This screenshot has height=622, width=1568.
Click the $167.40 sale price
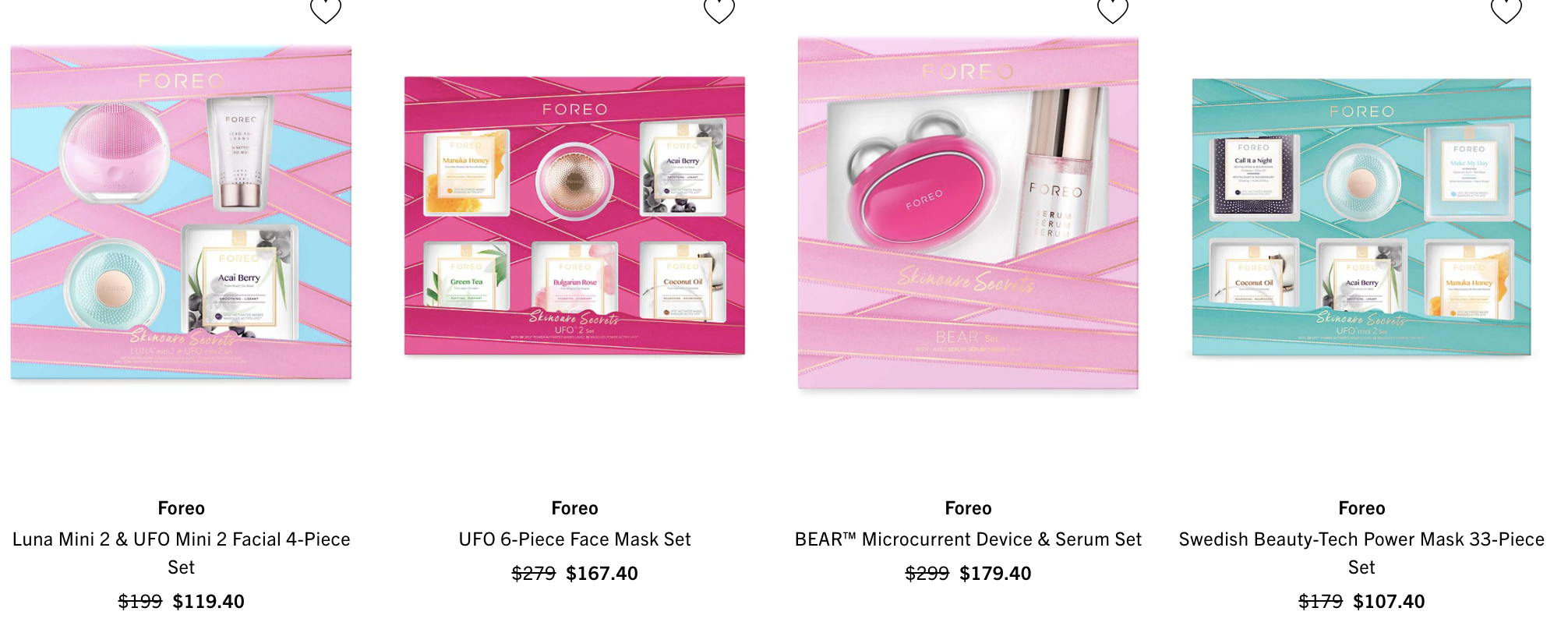tap(602, 574)
